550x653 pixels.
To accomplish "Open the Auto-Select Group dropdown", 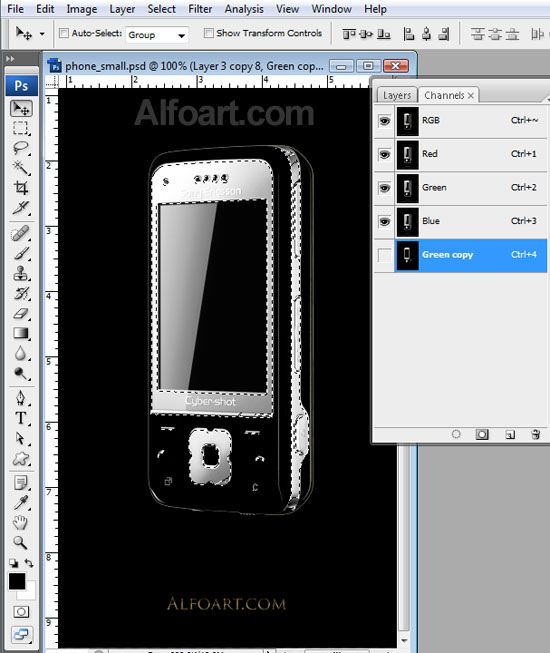I will pos(157,35).
